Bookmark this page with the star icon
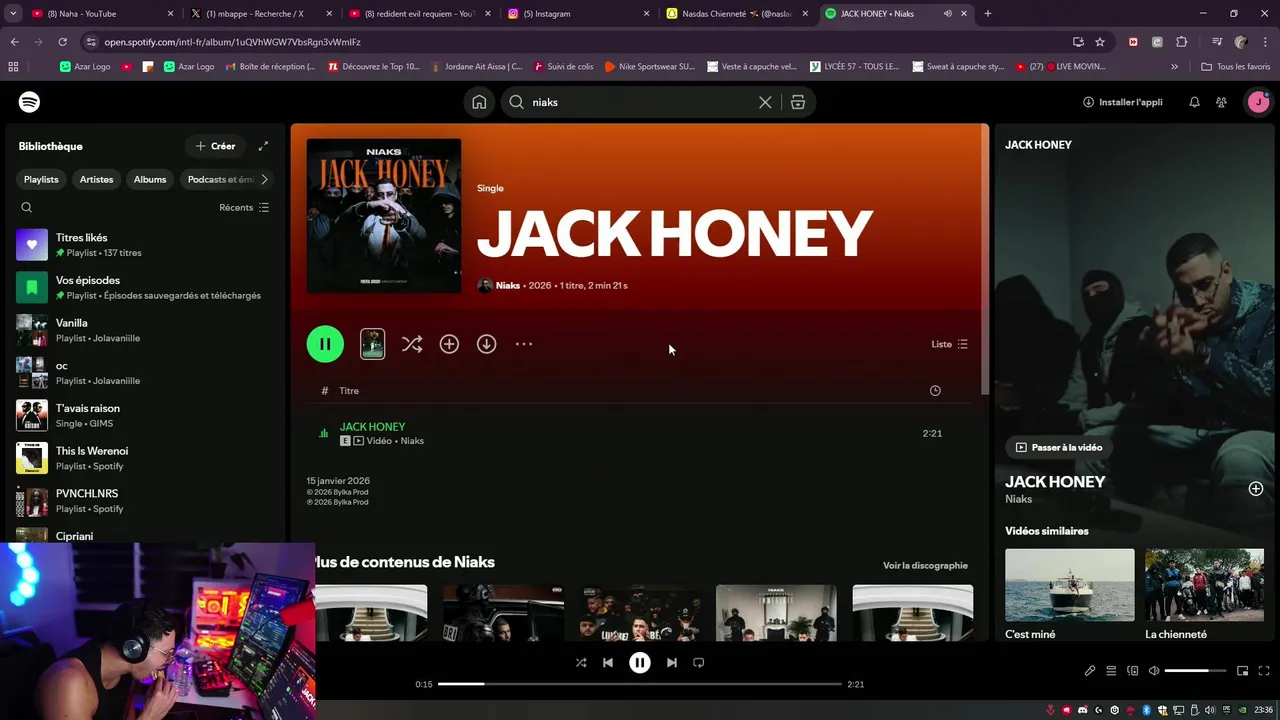This screenshot has height=720, width=1280. point(1100,42)
